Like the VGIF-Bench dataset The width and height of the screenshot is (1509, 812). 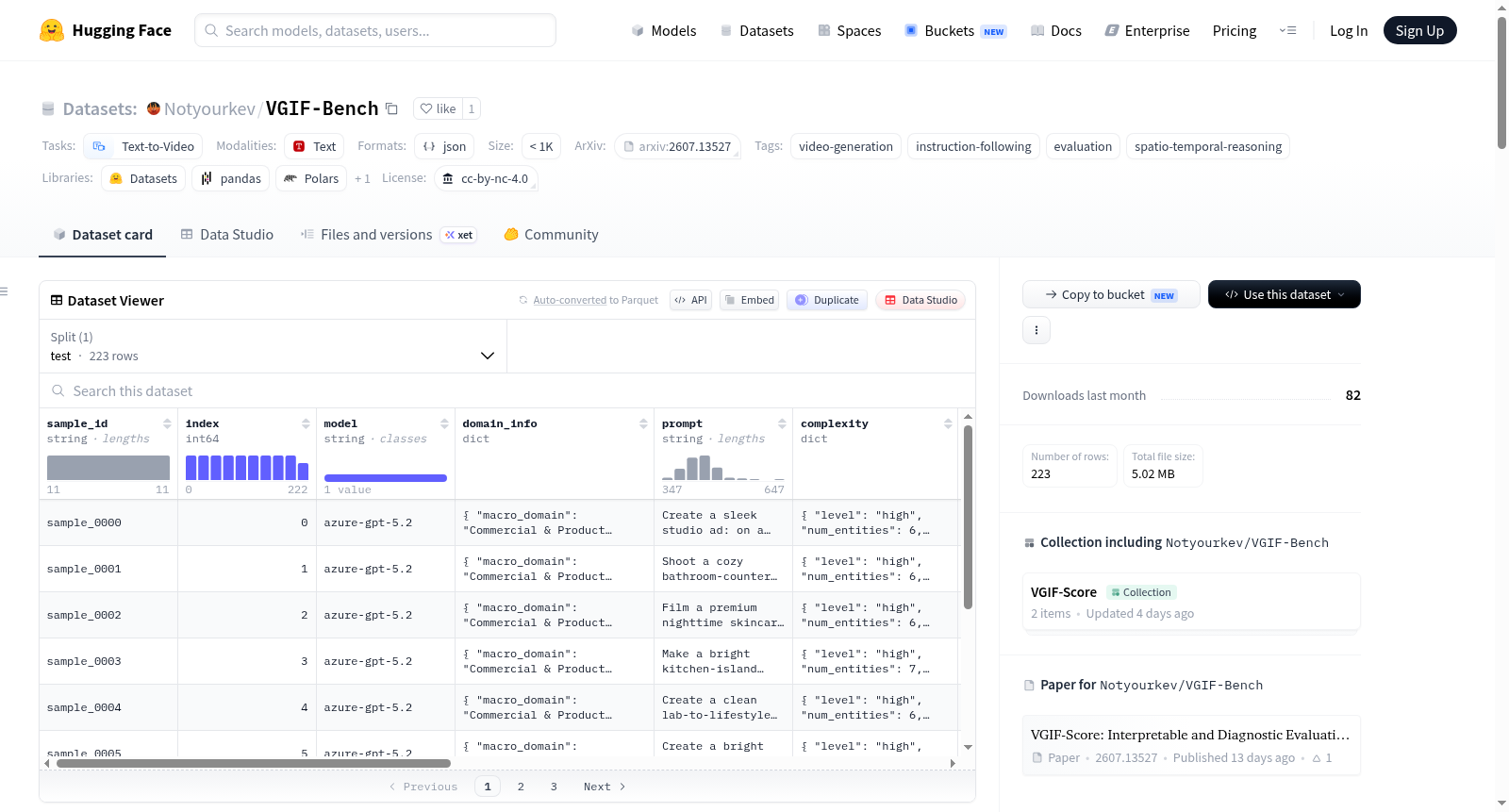pyautogui.click(x=438, y=108)
